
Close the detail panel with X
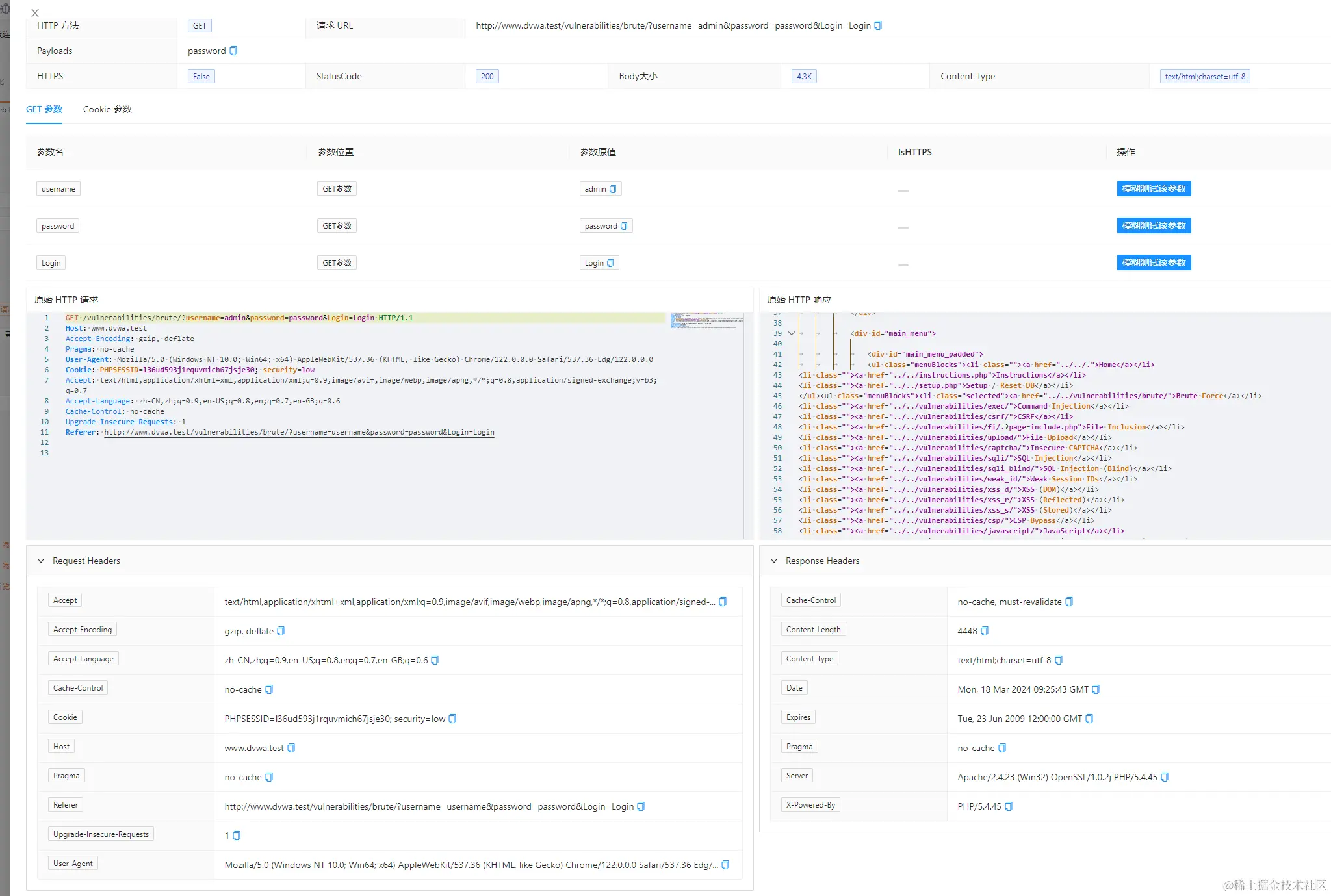point(35,12)
